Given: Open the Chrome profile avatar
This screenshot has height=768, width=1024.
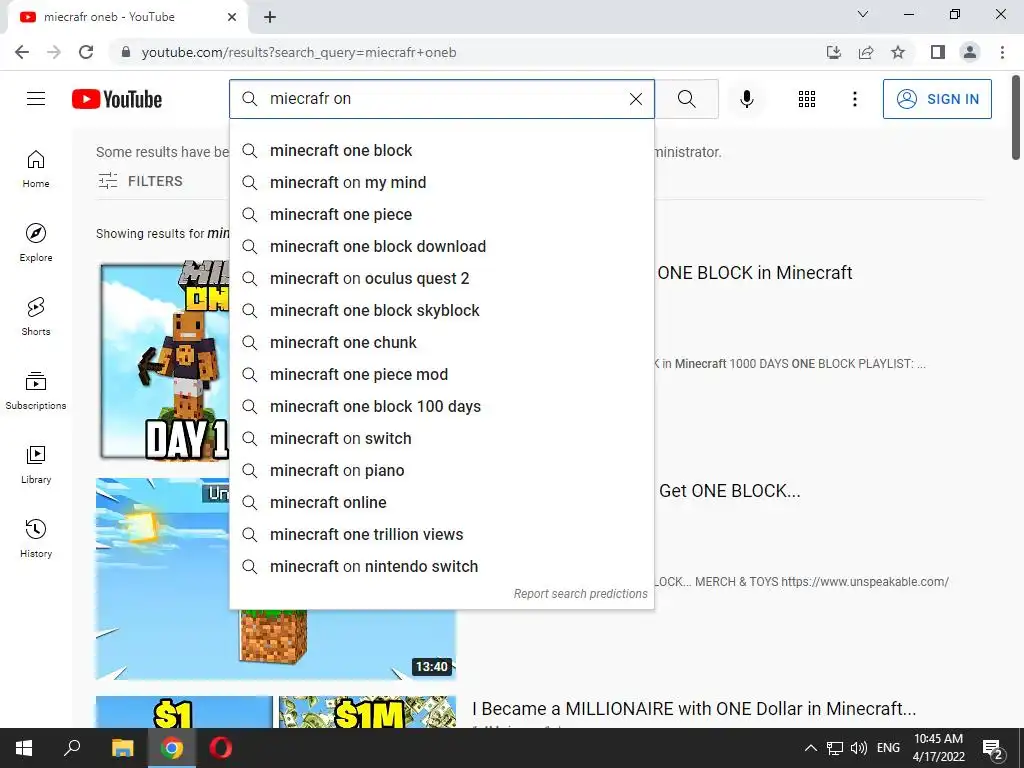Looking at the screenshot, I should pos(970,52).
